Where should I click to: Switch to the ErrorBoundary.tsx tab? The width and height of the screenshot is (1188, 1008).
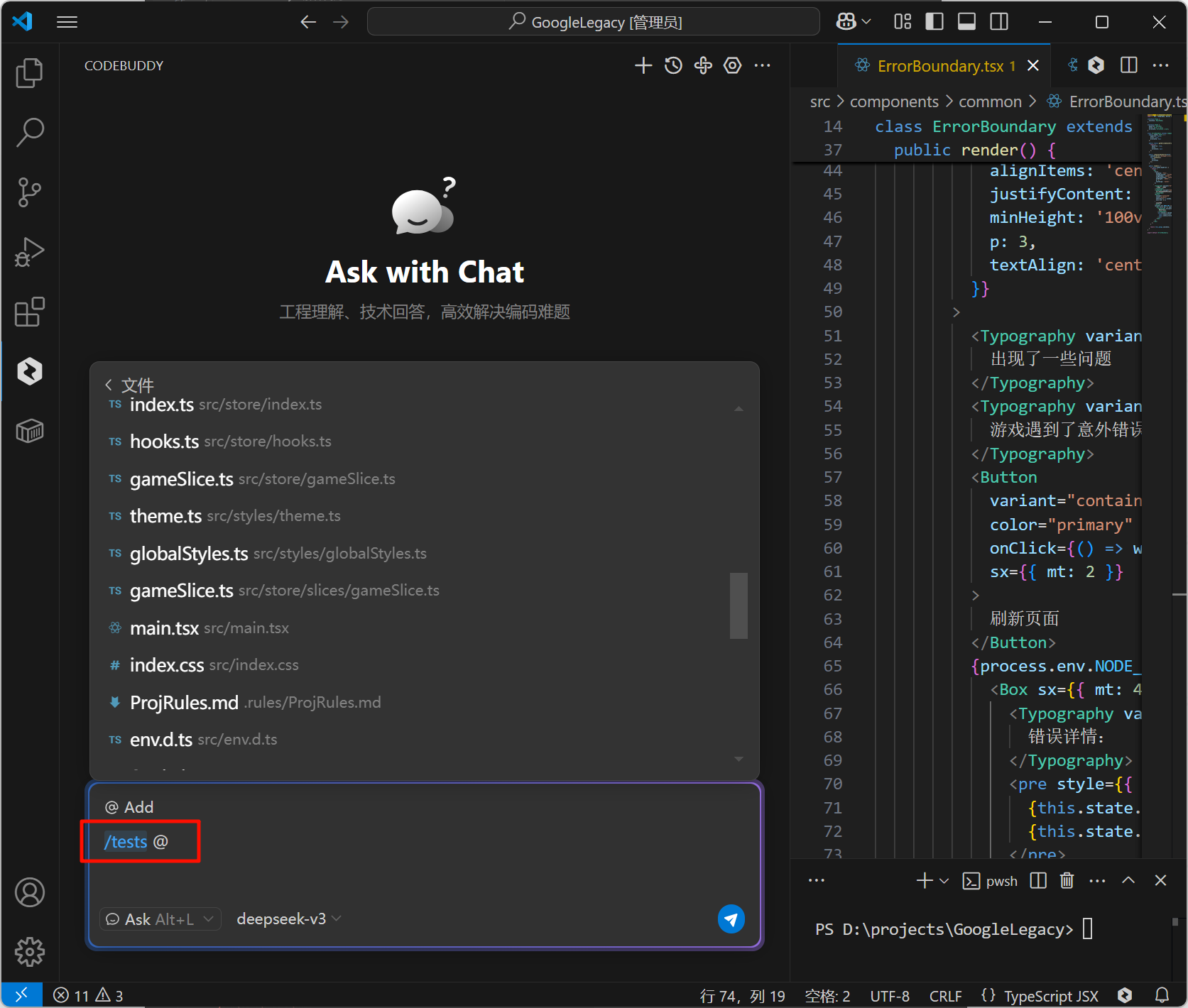click(x=939, y=66)
